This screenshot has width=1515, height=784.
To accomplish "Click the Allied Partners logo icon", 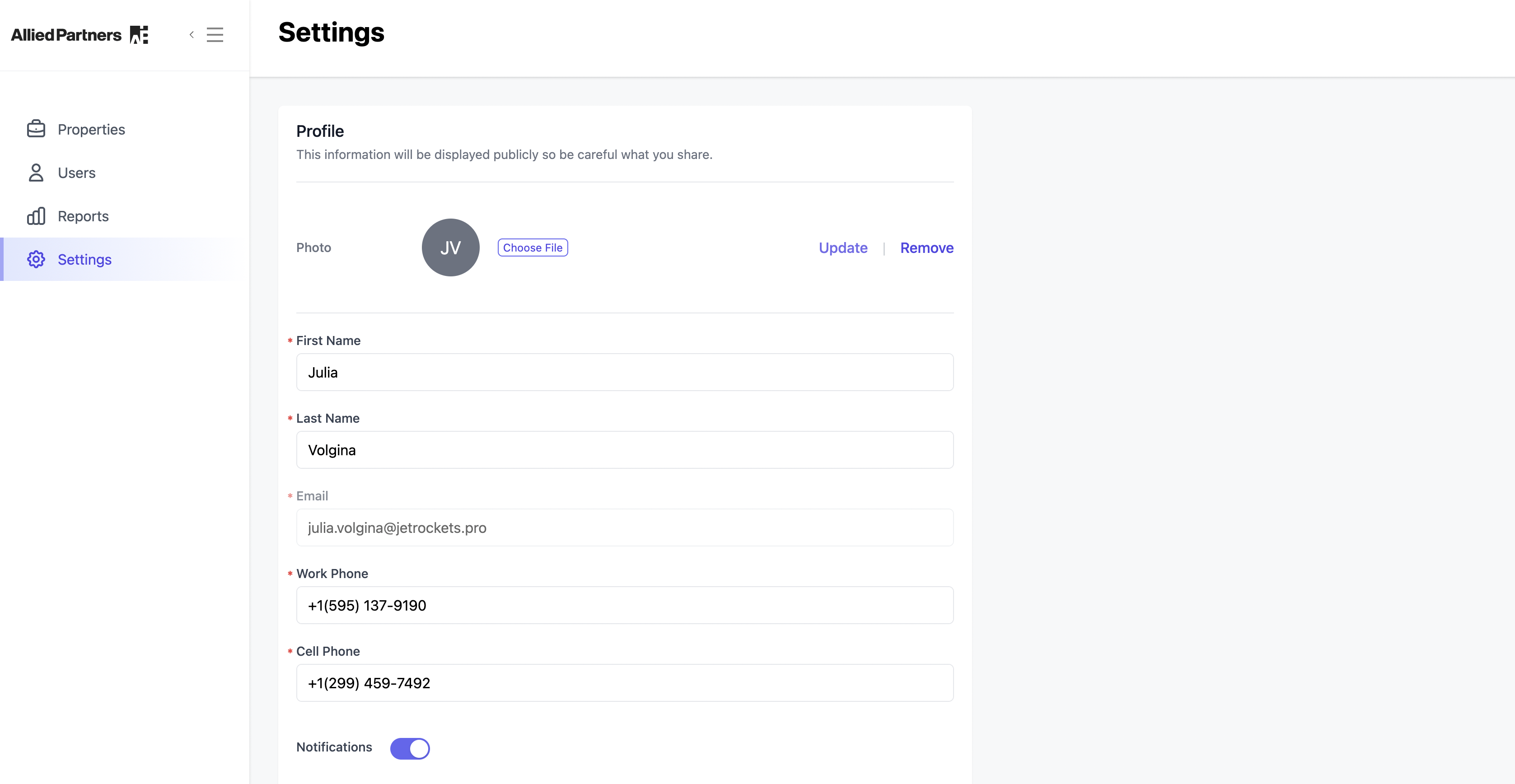I will [x=139, y=35].
